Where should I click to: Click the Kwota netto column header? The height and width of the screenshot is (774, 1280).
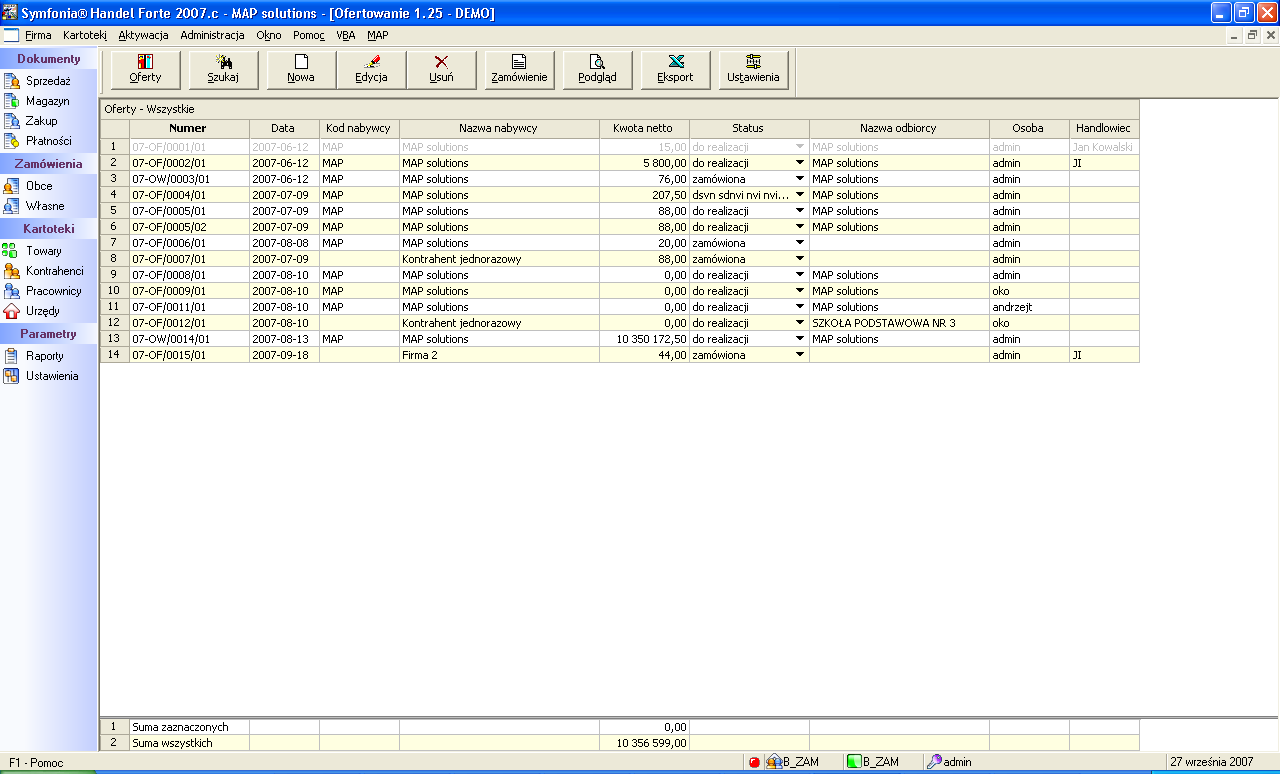tap(644, 129)
